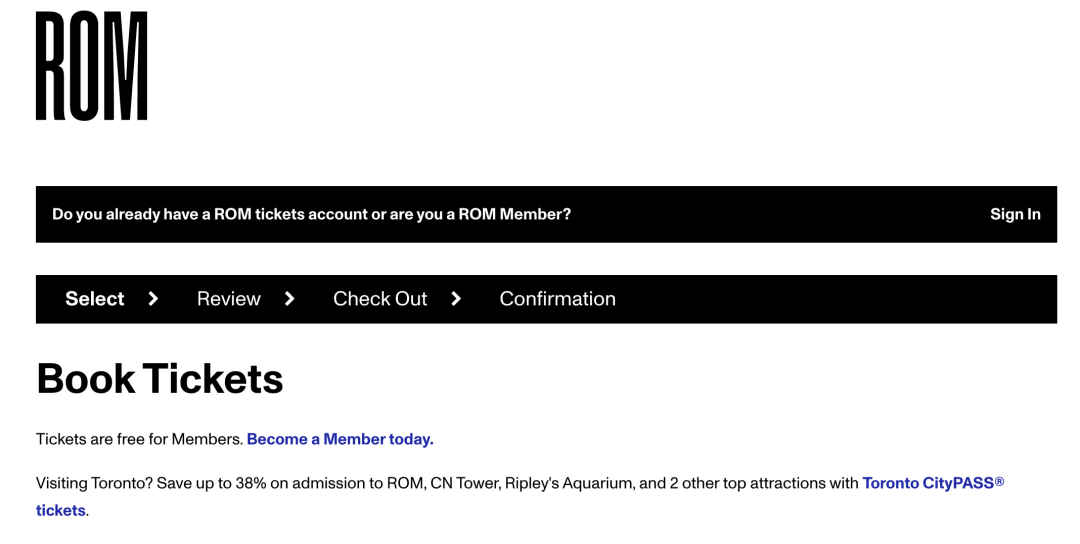
Task: Click the wrapped "tickets" link text
Action: [x=61, y=511]
